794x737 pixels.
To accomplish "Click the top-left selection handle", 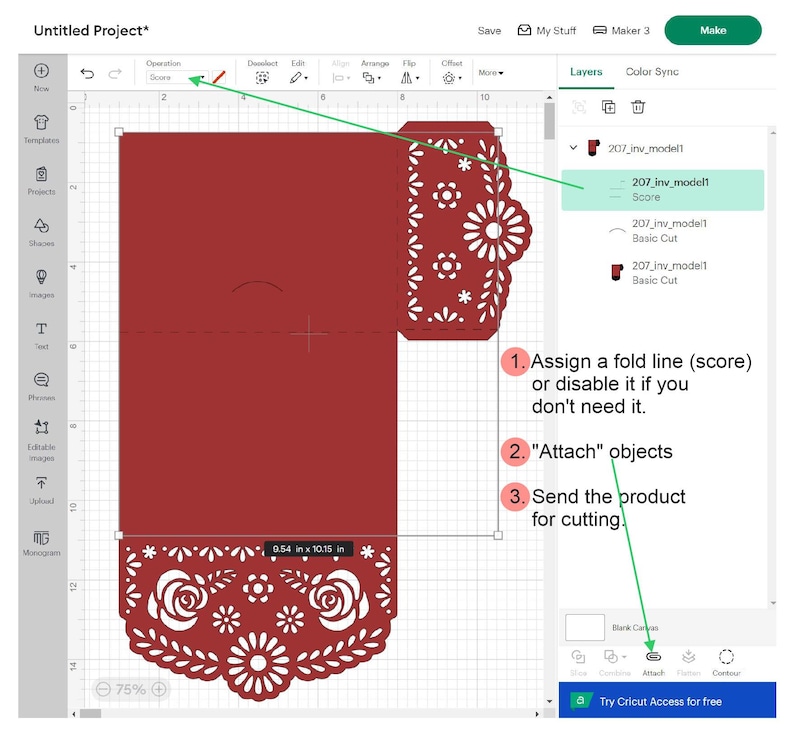I will (x=119, y=132).
